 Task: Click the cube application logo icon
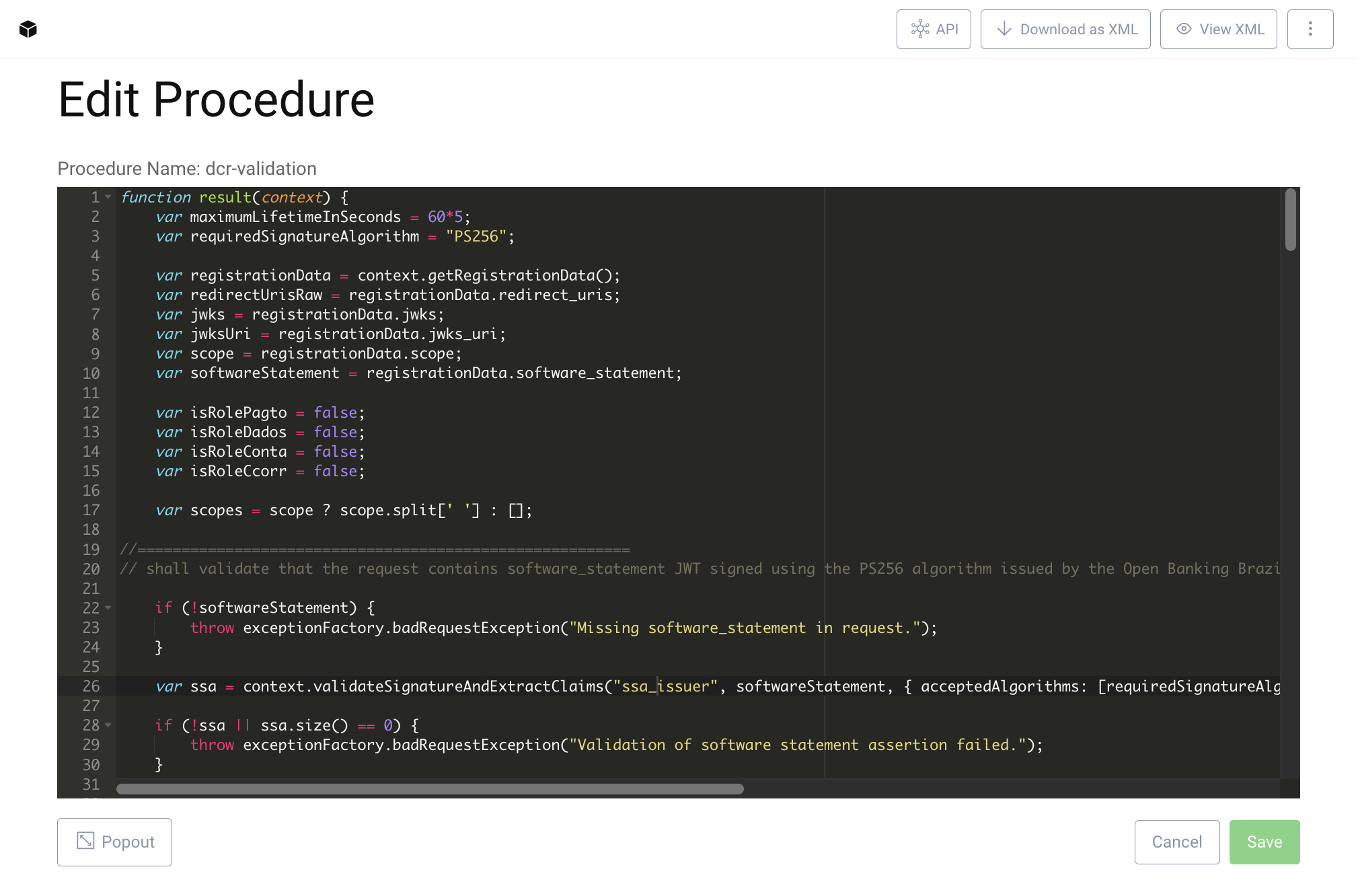click(x=28, y=28)
